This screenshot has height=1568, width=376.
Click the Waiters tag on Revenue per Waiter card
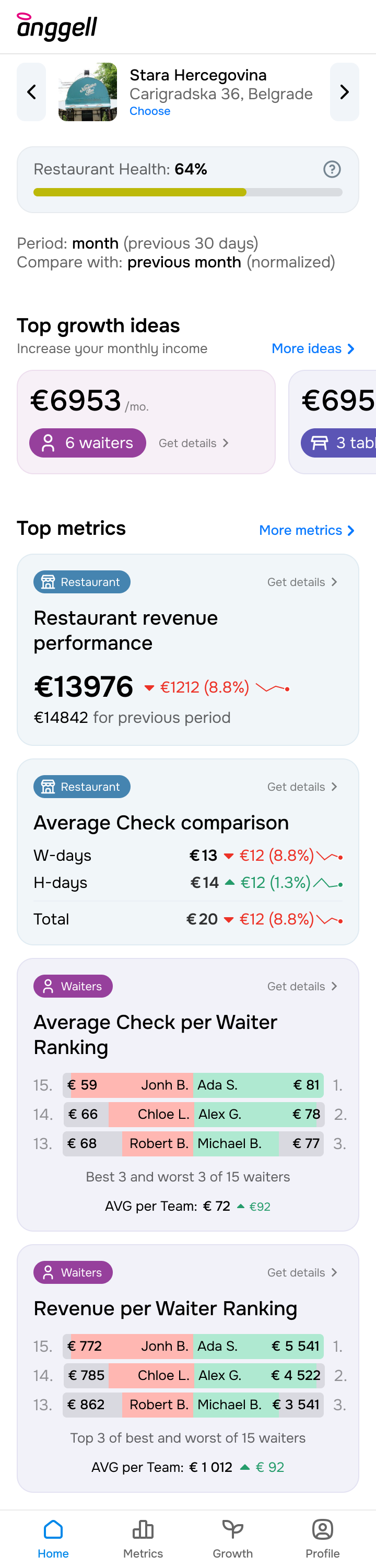pos(73,1272)
